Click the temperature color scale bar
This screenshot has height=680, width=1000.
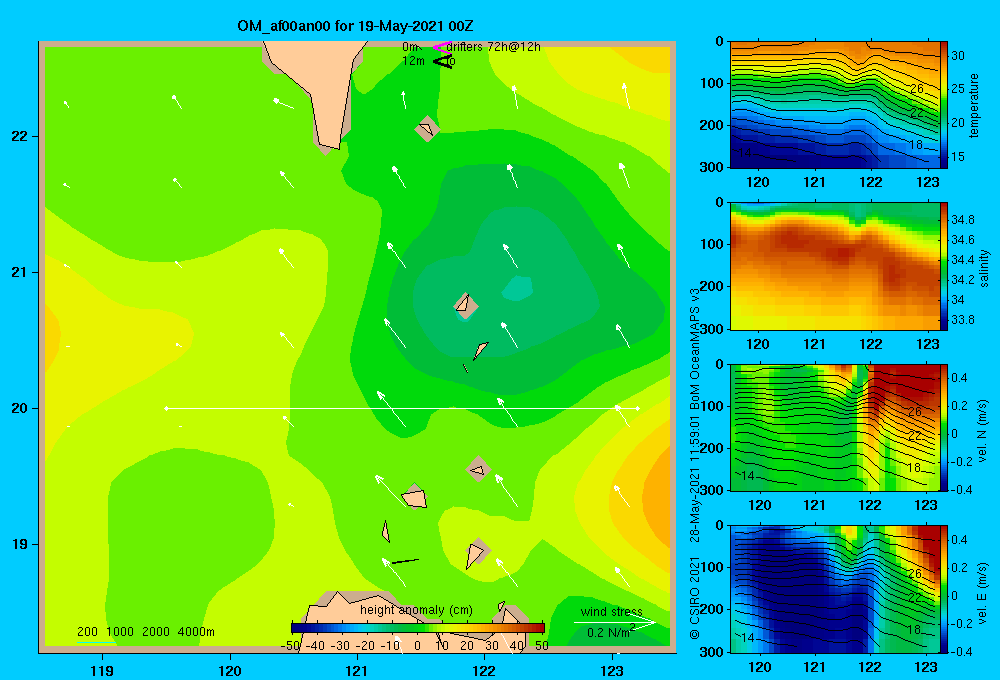point(944,105)
